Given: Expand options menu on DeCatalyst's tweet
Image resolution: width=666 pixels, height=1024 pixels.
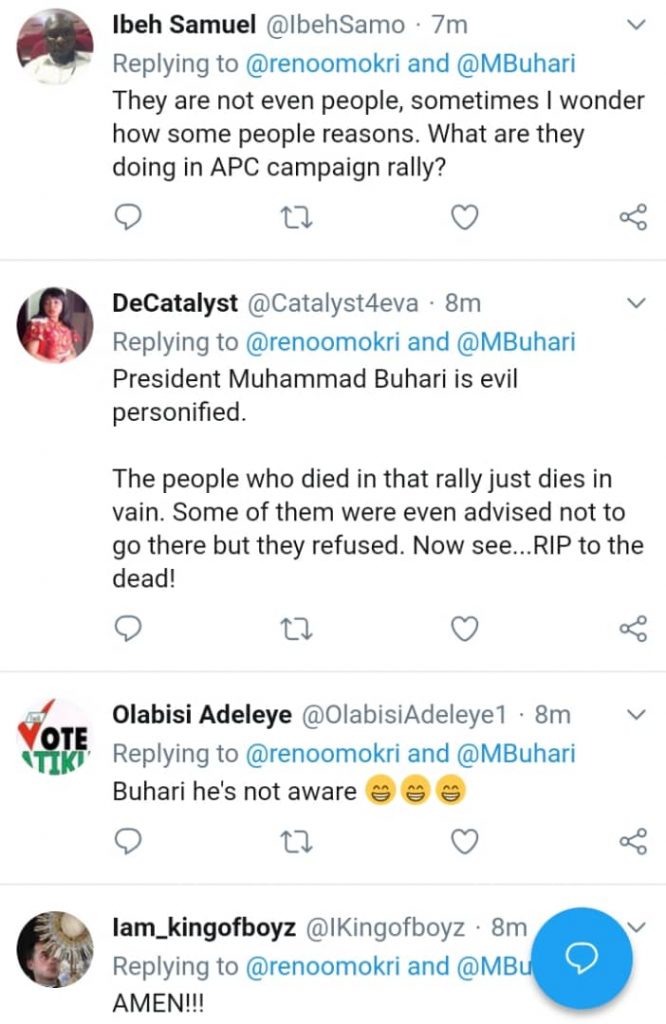Looking at the screenshot, I should pos(636,302).
